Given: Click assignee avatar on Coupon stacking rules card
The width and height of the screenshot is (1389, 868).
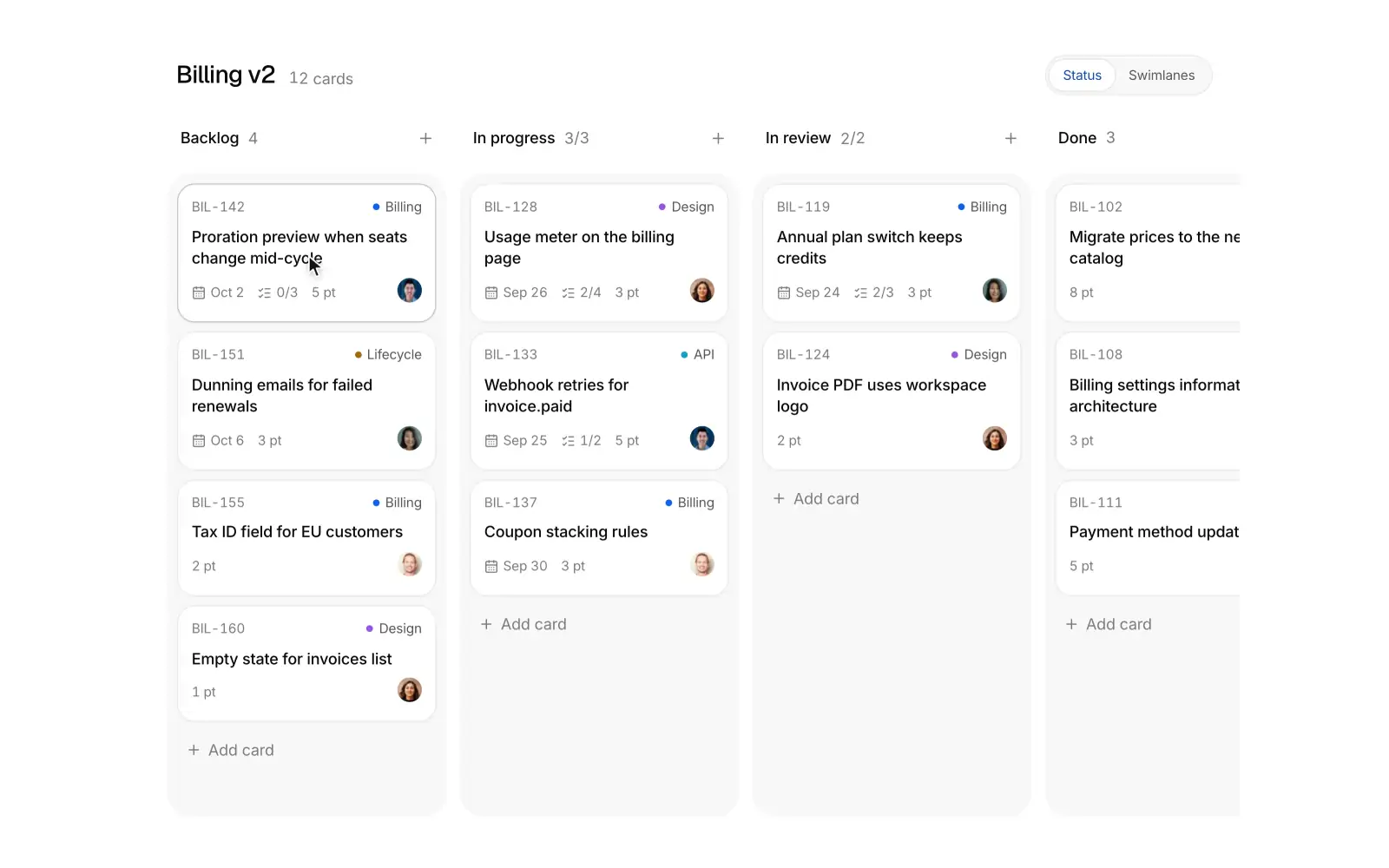Looking at the screenshot, I should pyautogui.click(x=702, y=564).
